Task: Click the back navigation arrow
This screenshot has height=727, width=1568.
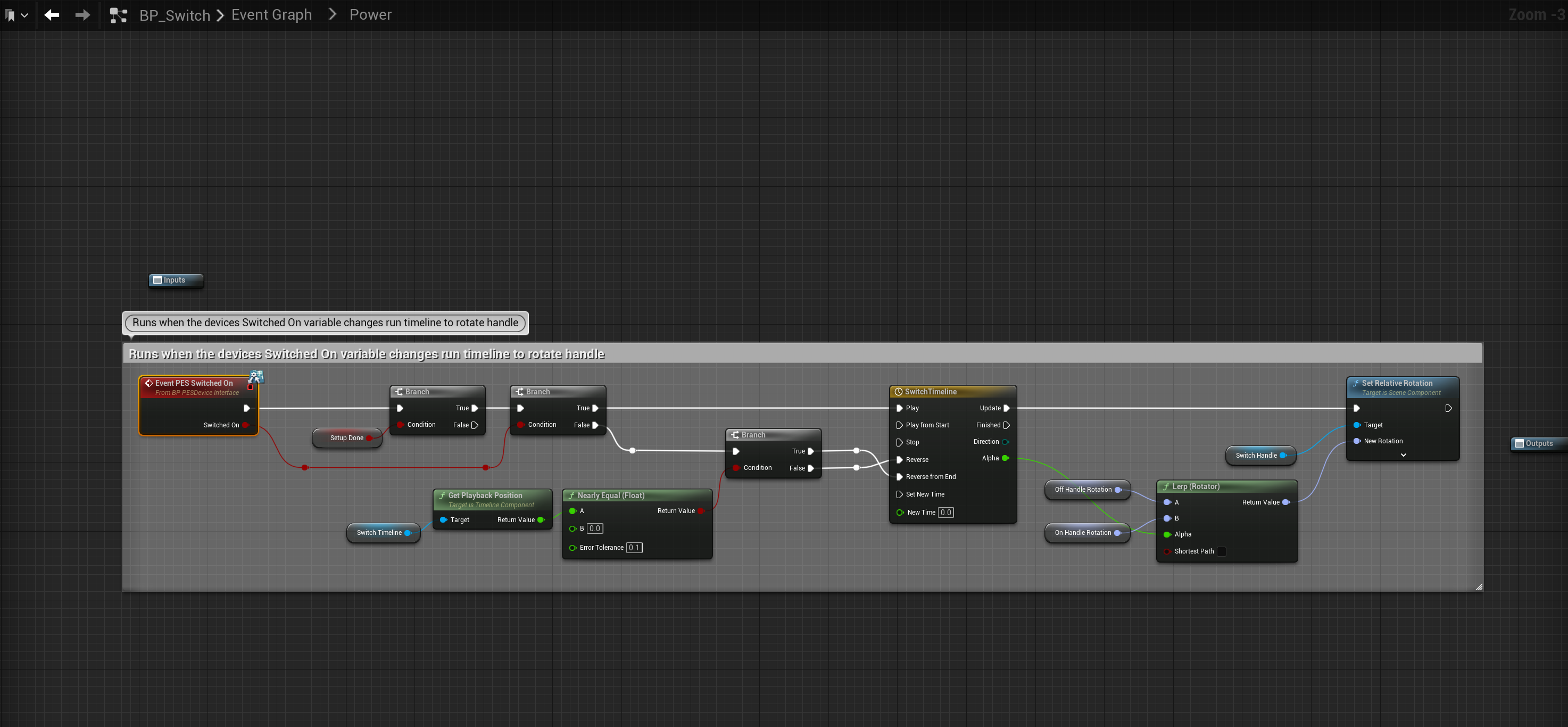Action: tap(52, 14)
